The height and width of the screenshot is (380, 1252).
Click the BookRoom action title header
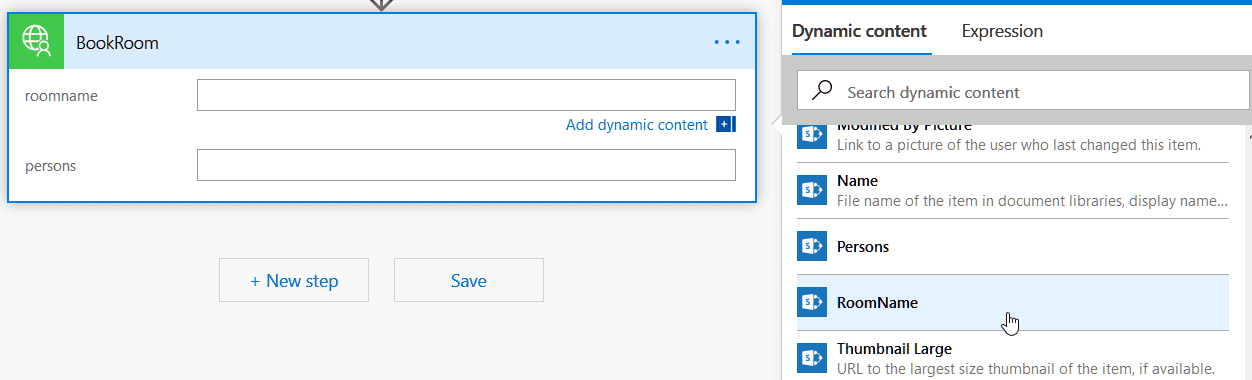point(381,42)
